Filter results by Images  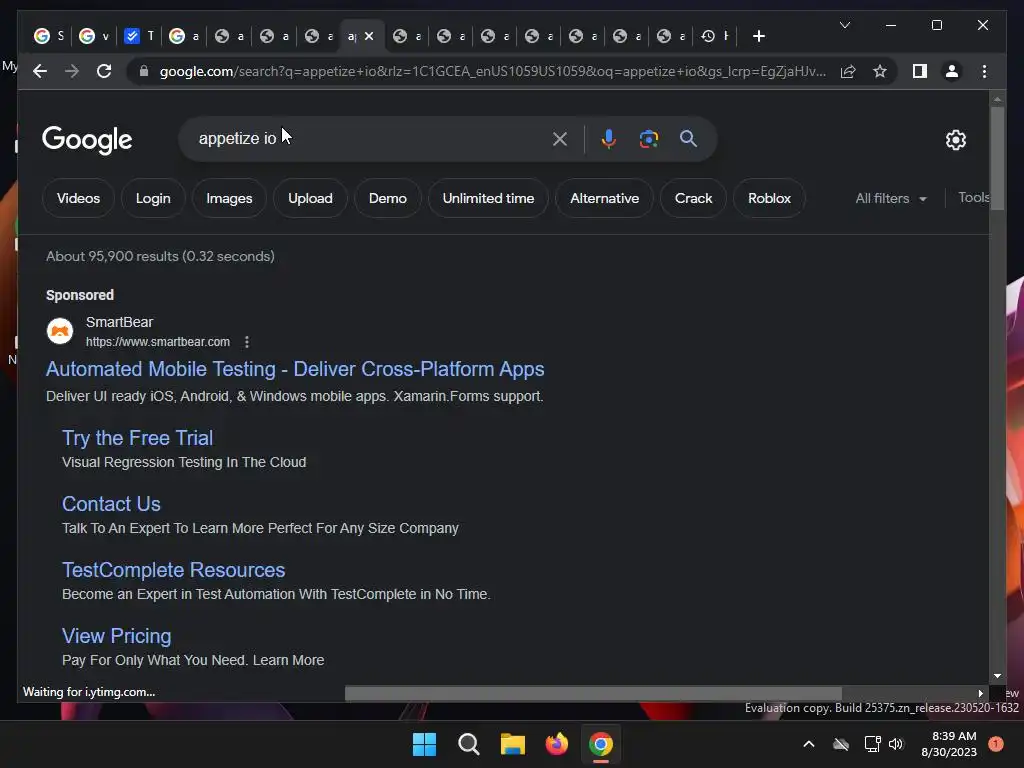(229, 198)
